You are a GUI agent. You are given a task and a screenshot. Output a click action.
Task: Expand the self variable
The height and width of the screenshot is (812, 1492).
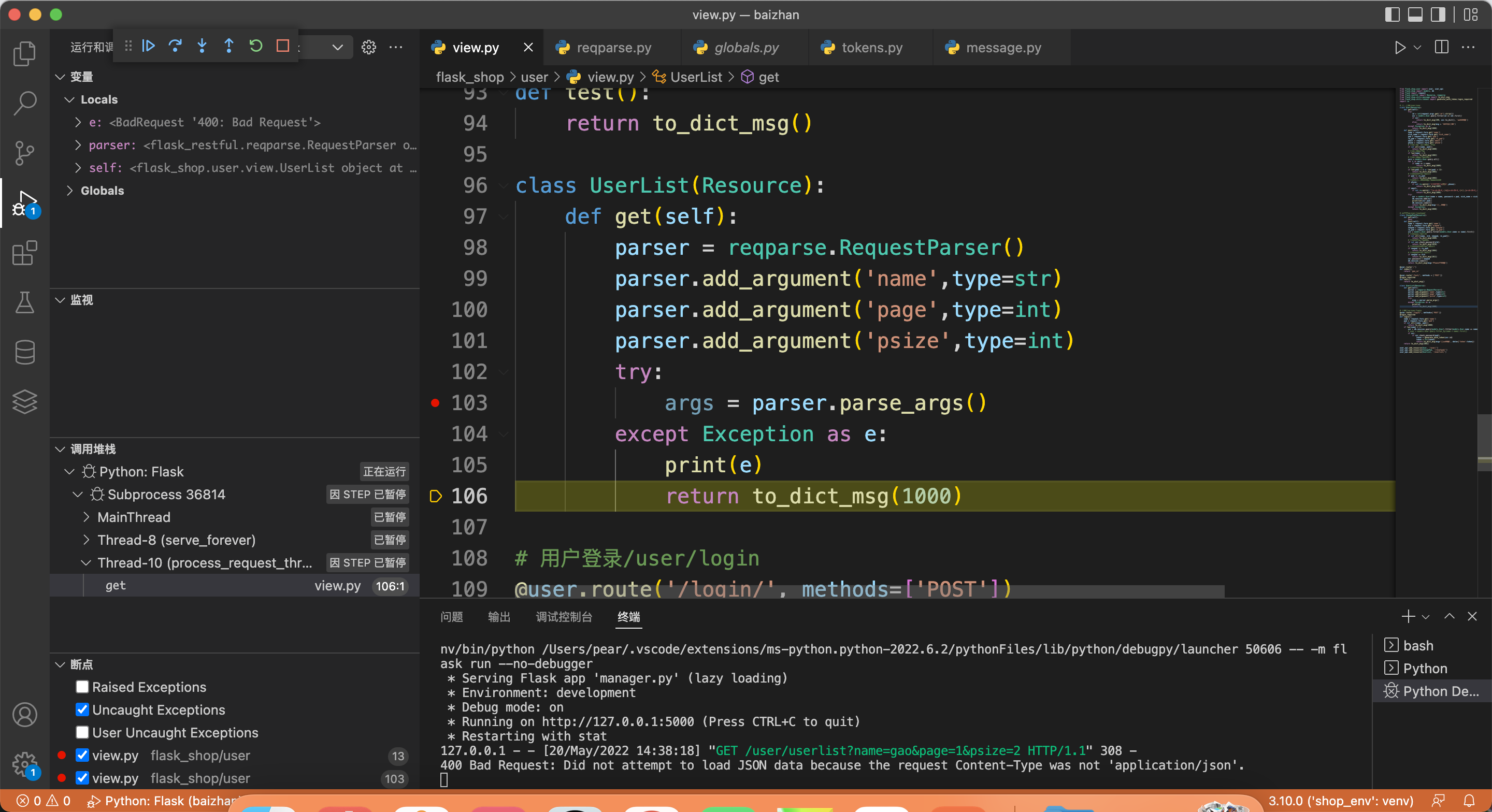[78, 168]
